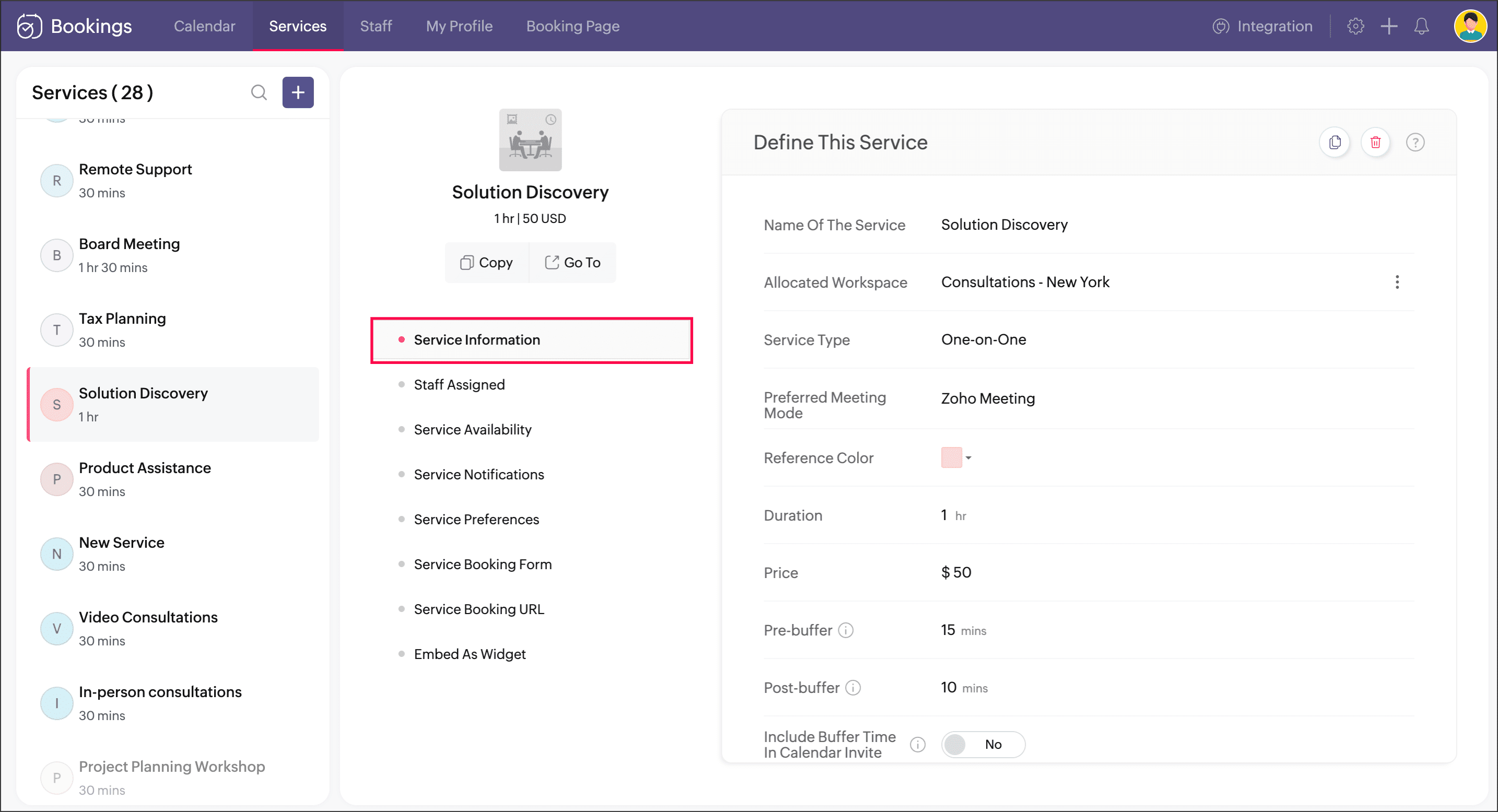Open the Integration icon in the header

(x=1221, y=26)
